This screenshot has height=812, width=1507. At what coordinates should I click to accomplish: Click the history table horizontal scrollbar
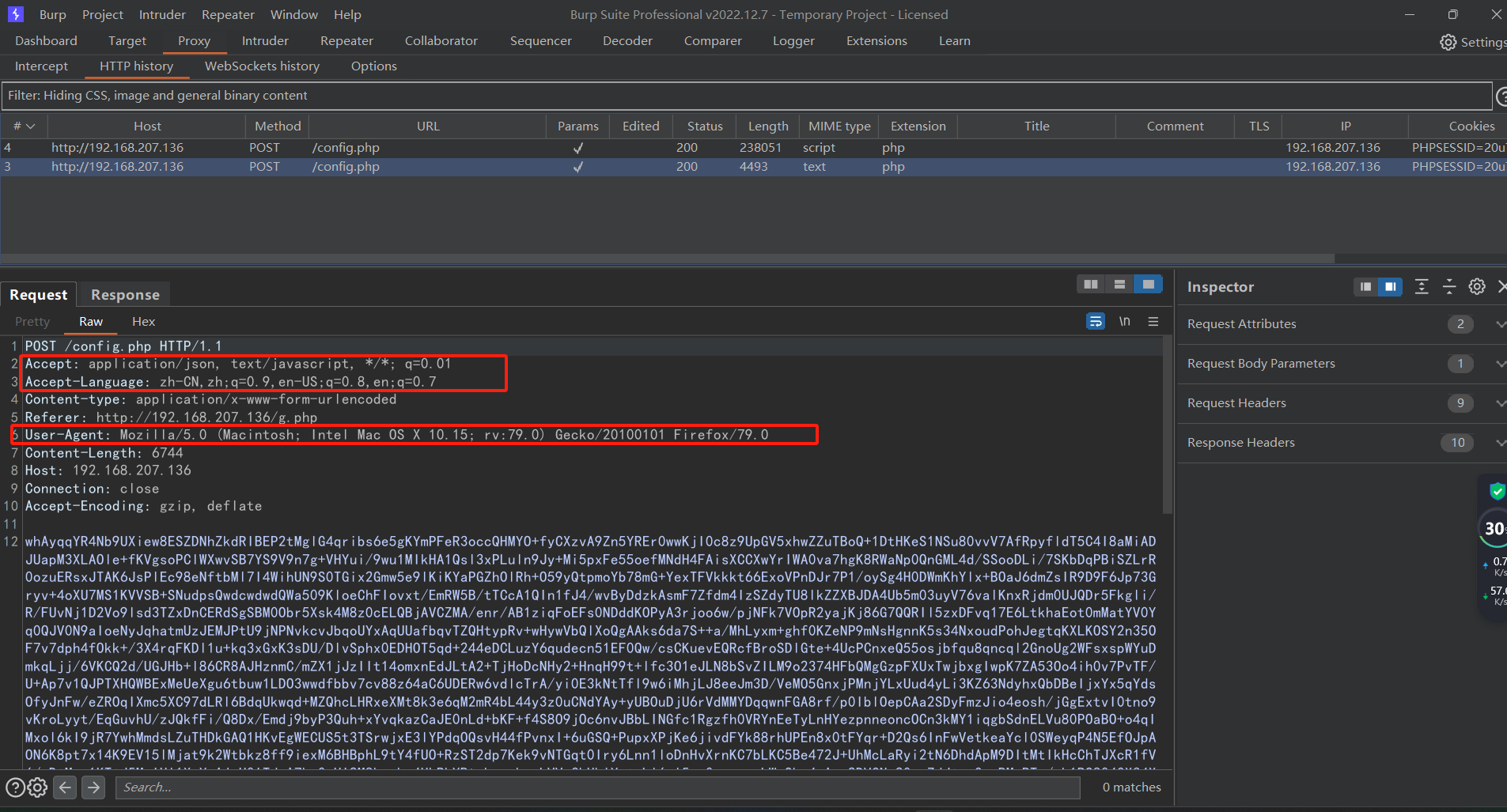(x=667, y=259)
